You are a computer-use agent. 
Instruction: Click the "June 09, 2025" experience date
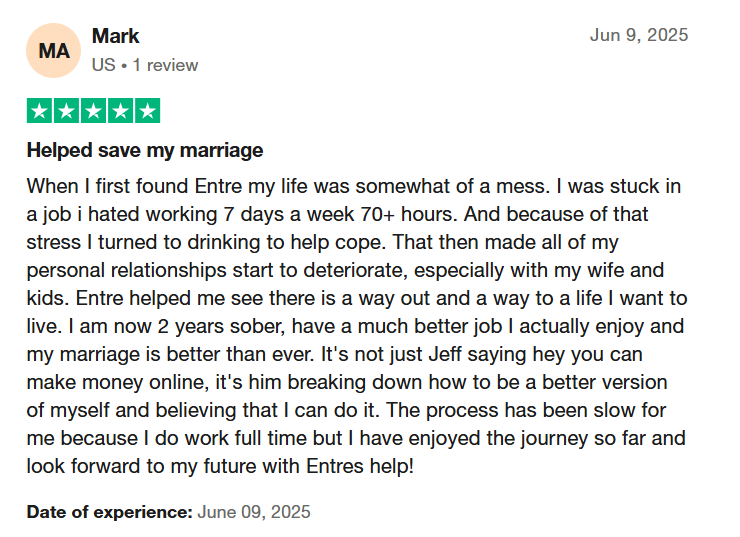254,512
